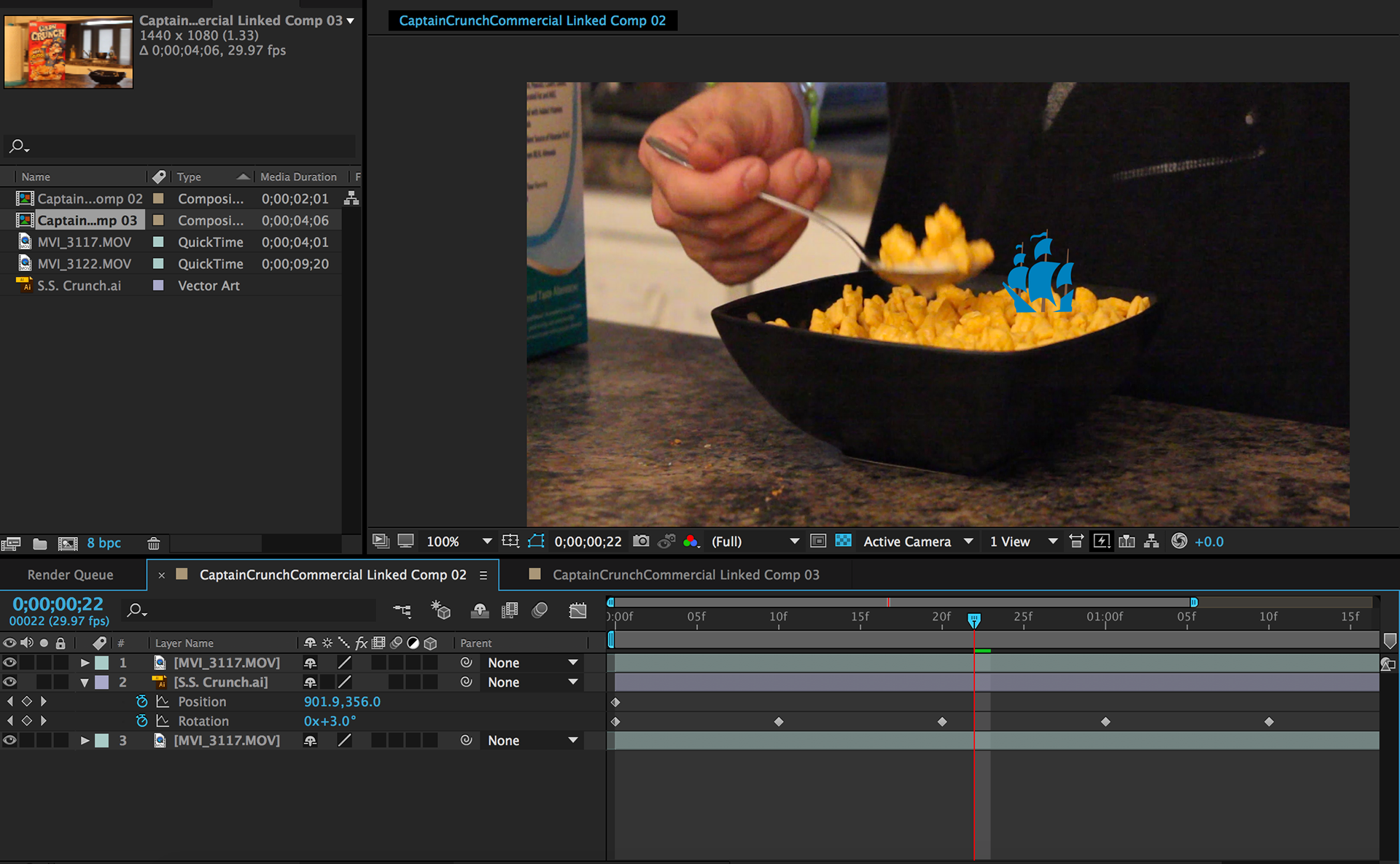Toggle visibility of layer 1 MVI_3117.MOV
The width and height of the screenshot is (1400, 864).
9,663
